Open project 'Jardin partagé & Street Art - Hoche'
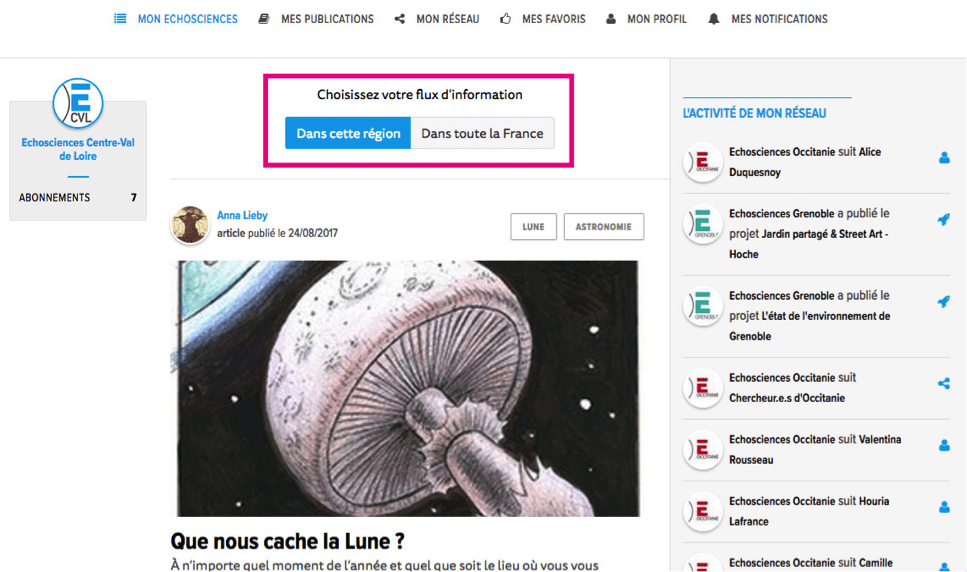 point(809,244)
